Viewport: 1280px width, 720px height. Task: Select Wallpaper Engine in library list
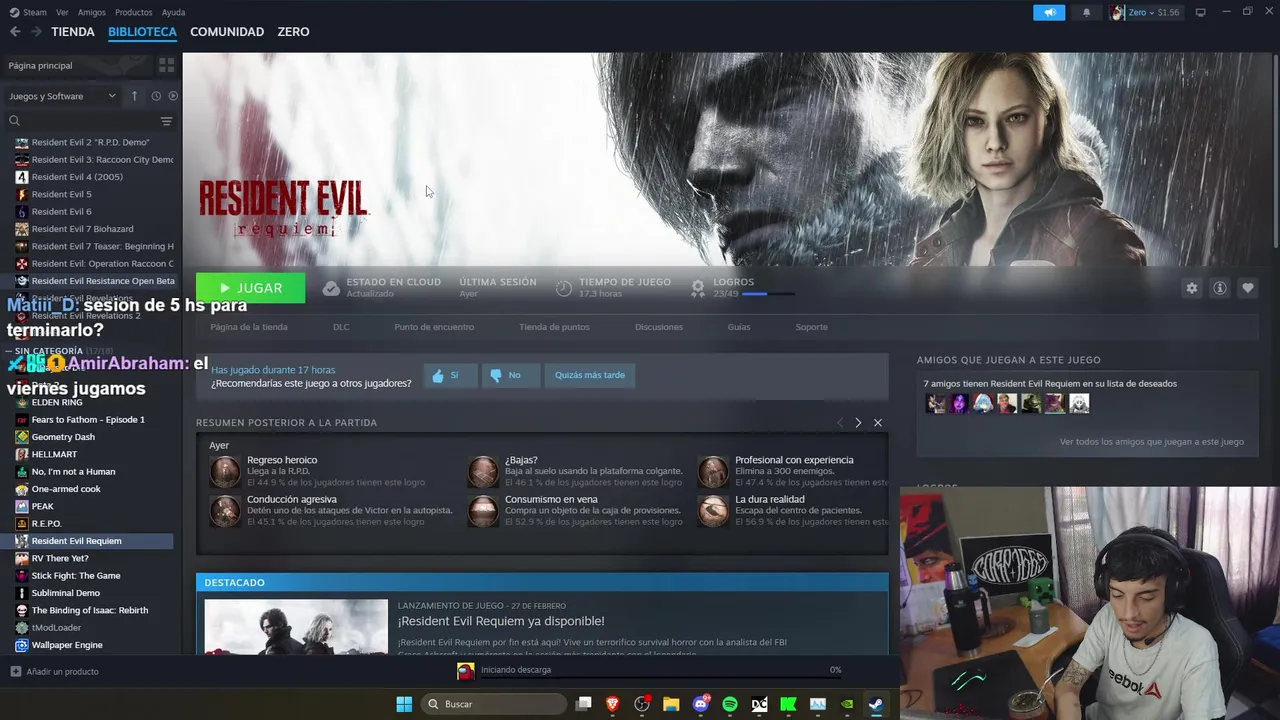(67, 645)
